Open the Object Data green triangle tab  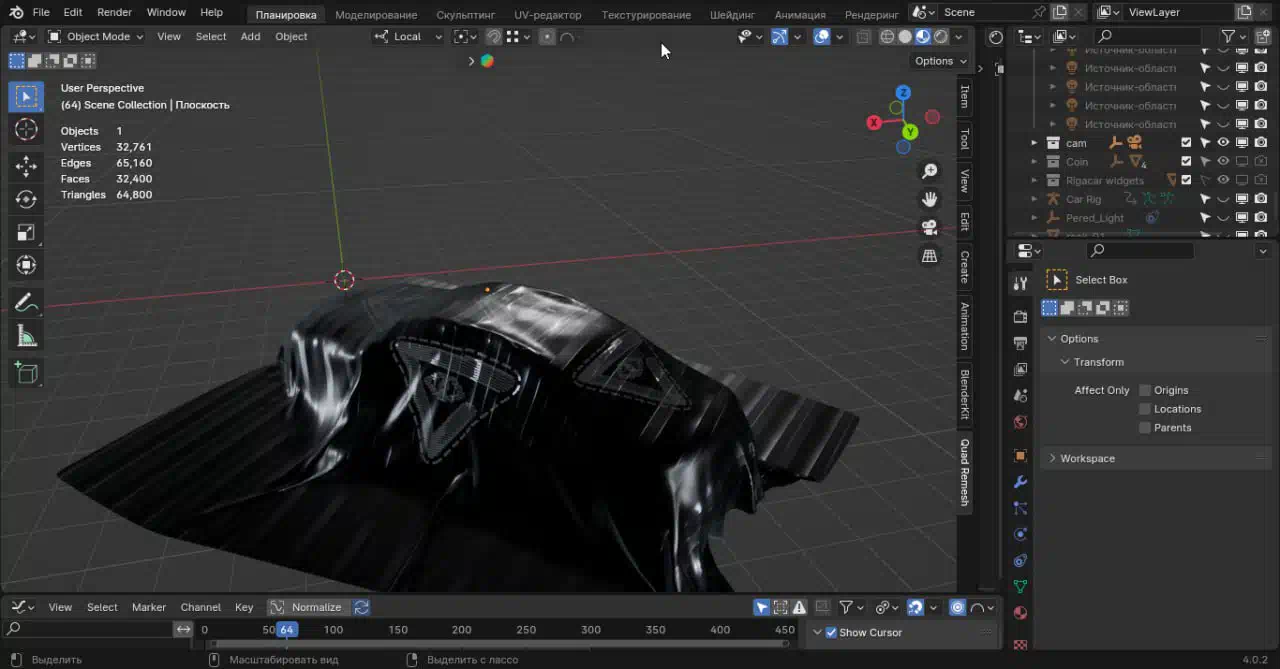click(1020, 587)
